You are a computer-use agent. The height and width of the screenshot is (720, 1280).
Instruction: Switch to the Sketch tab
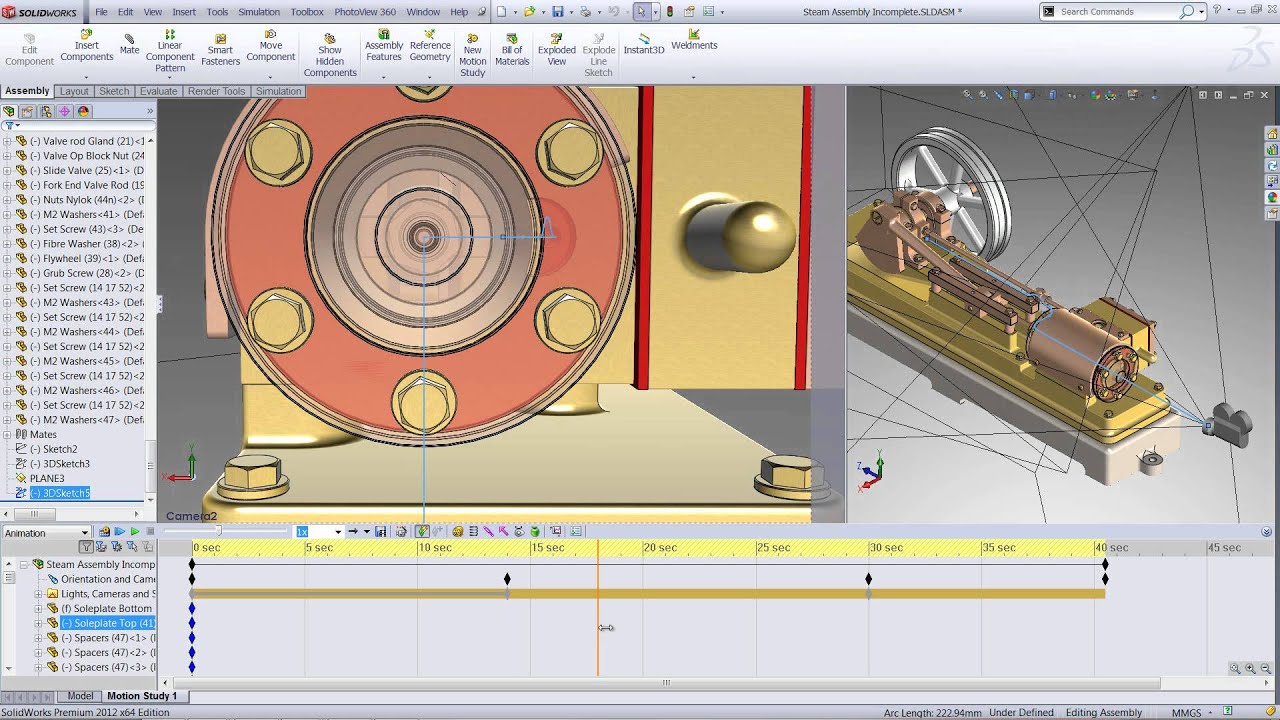[x=114, y=91]
